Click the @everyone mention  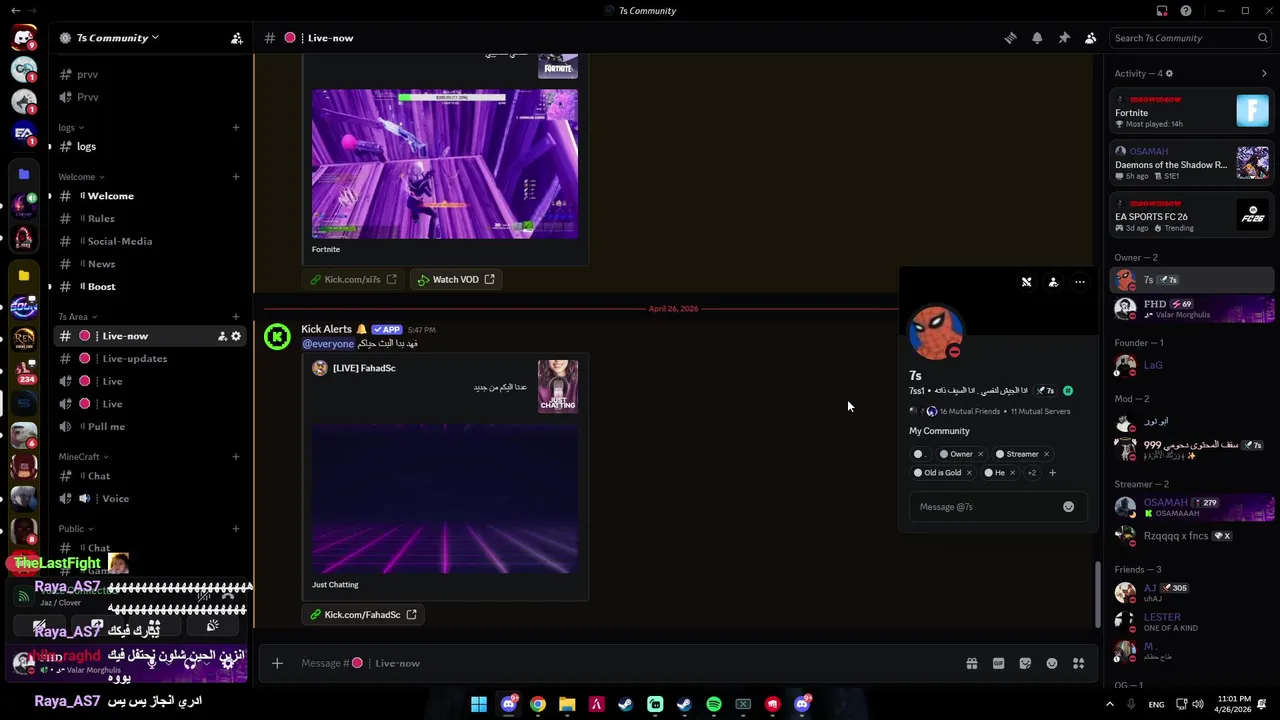pos(328,344)
